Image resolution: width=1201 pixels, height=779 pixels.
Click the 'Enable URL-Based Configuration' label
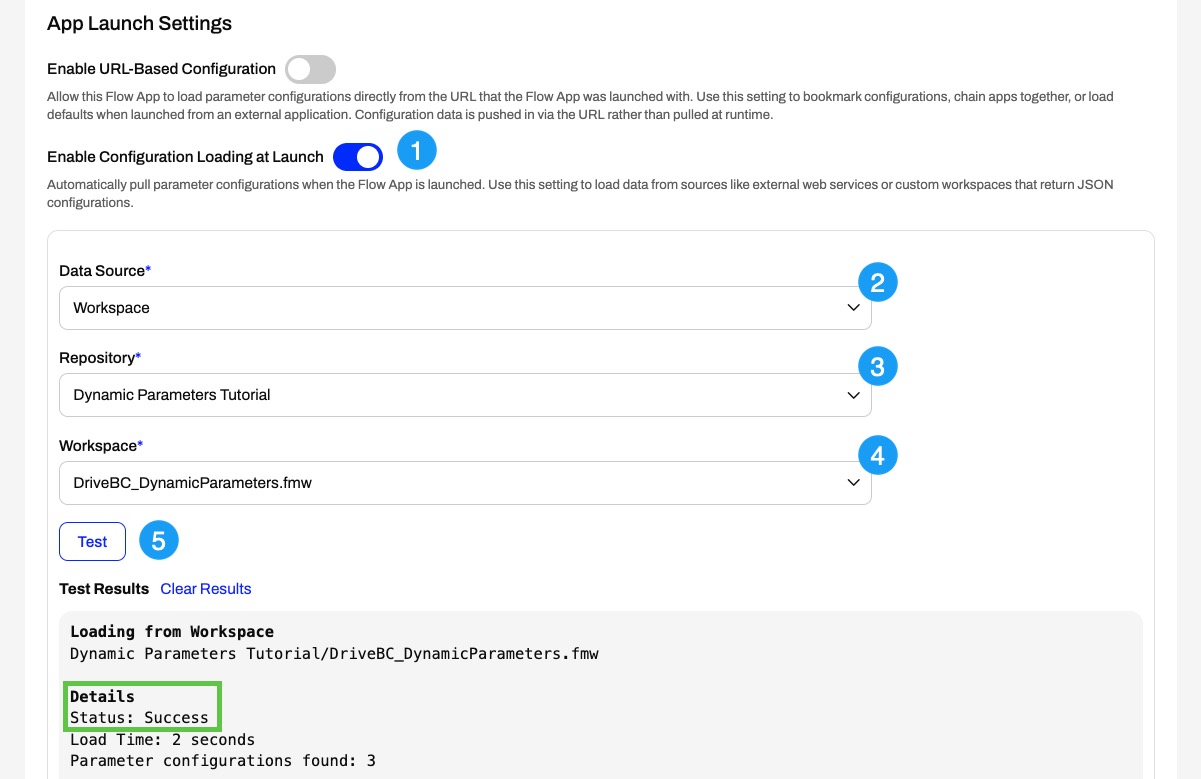(x=161, y=69)
